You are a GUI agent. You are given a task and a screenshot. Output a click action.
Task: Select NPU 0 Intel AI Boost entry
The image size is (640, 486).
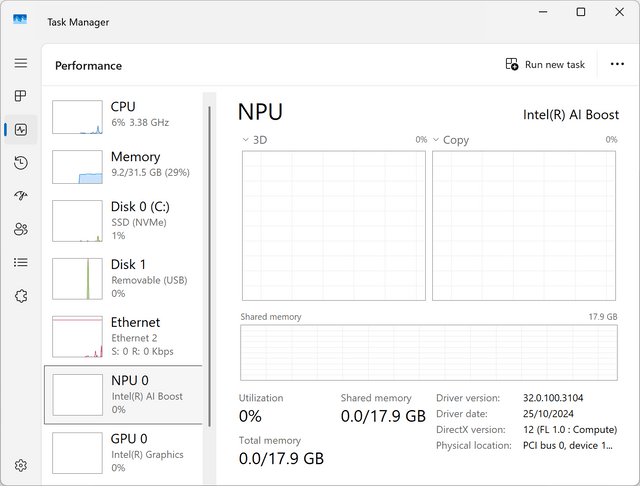point(123,395)
